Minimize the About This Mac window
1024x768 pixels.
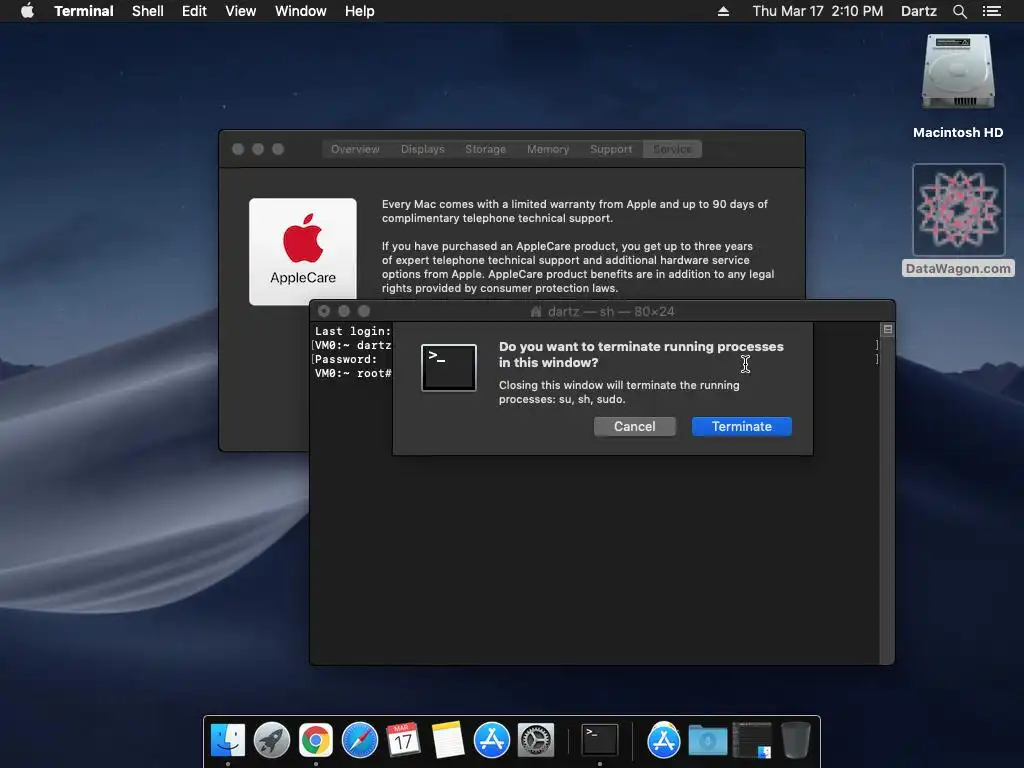pos(258,149)
